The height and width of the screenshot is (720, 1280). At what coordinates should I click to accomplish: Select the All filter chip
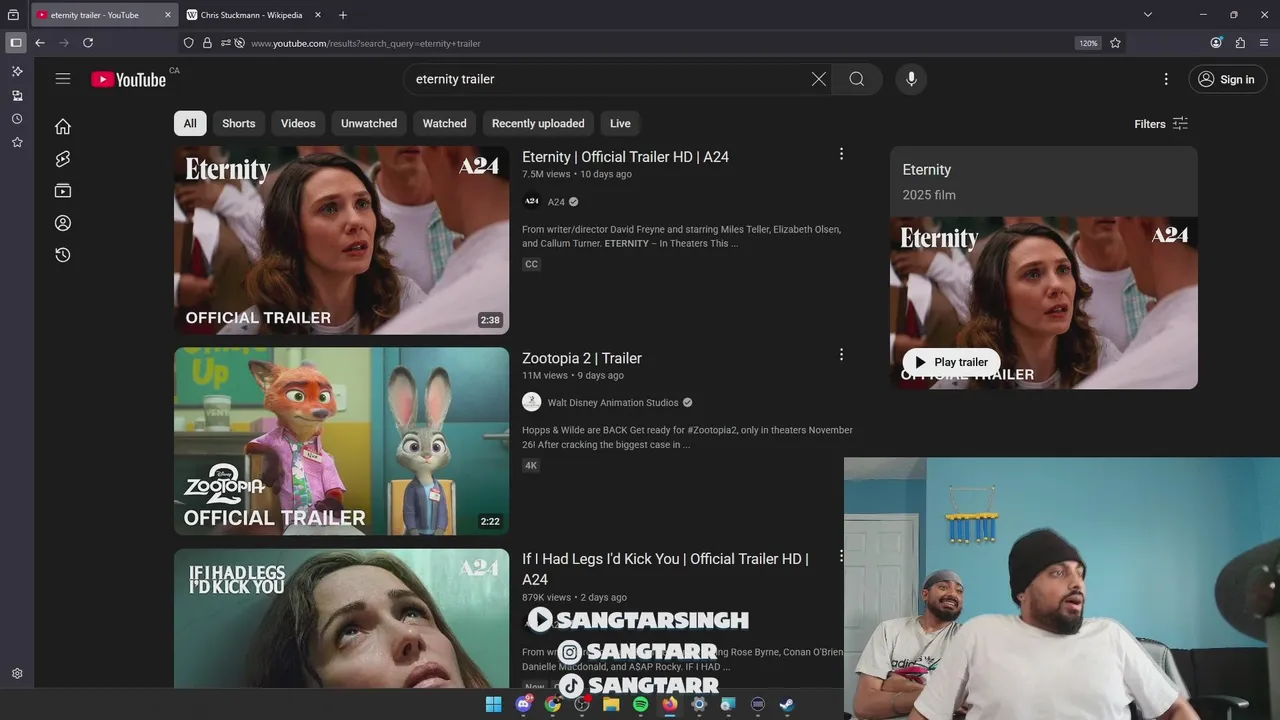190,123
